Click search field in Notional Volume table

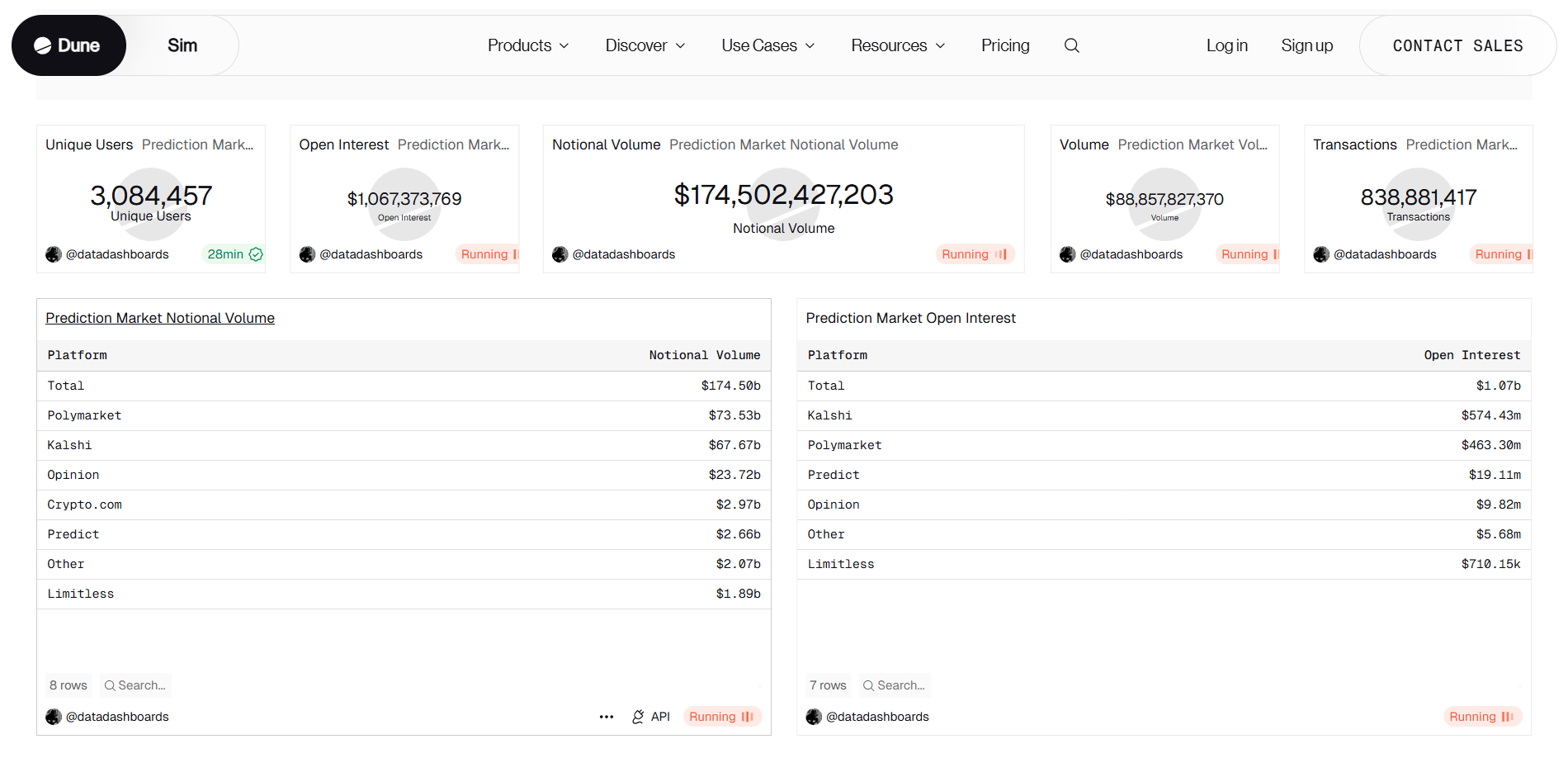click(135, 685)
